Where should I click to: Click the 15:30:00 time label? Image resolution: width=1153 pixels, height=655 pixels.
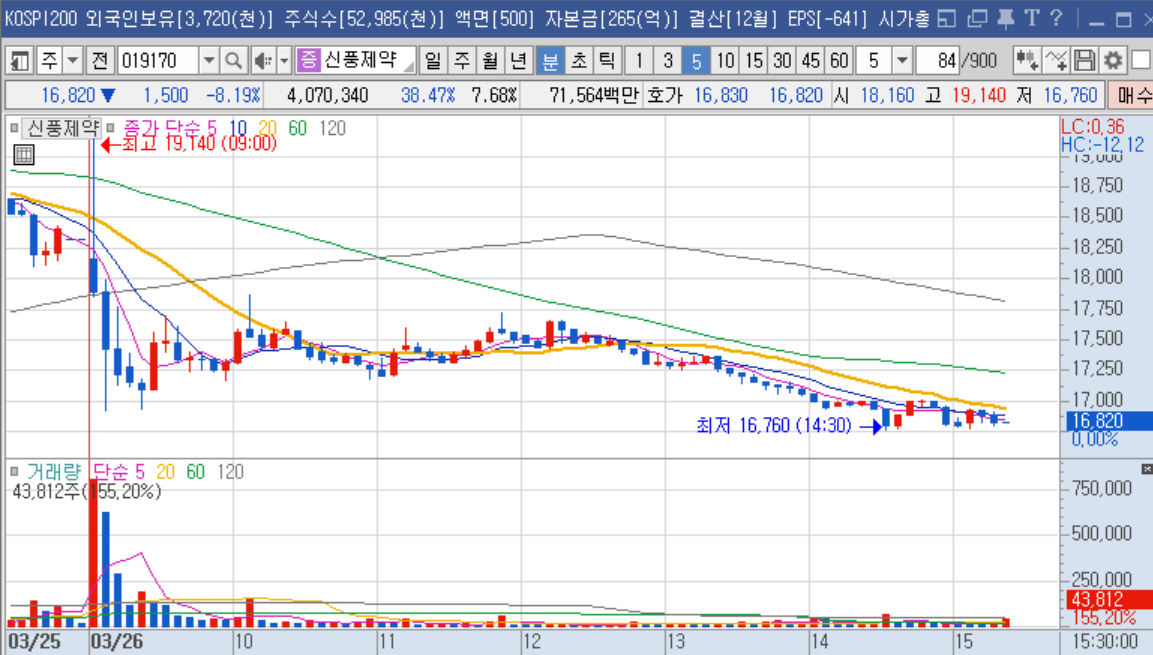point(1105,641)
